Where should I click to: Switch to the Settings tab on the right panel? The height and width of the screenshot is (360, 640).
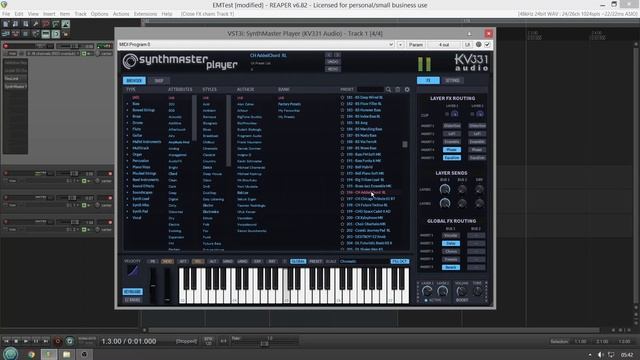pyautogui.click(x=452, y=80)
